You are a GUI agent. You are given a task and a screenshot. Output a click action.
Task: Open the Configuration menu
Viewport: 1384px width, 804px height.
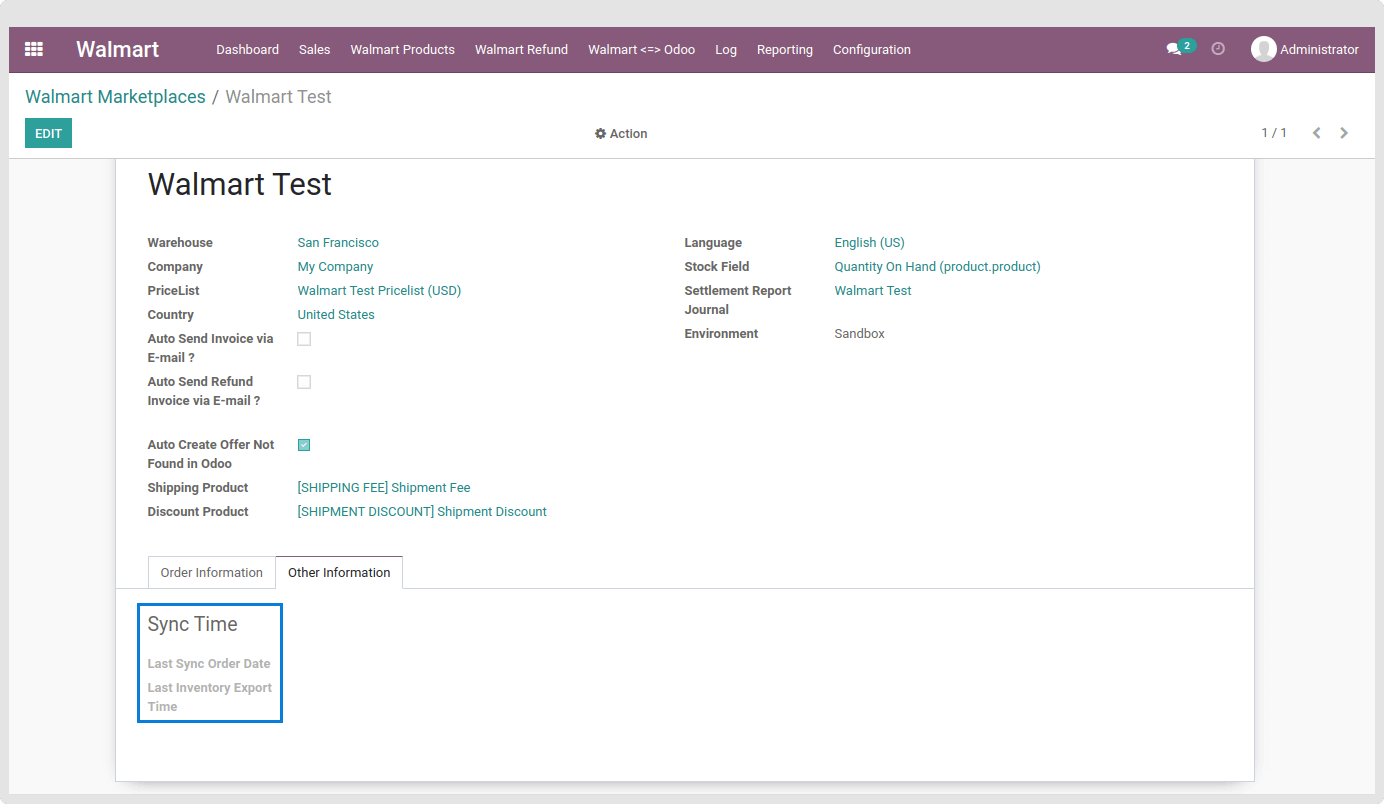click(x=872, y=49)
